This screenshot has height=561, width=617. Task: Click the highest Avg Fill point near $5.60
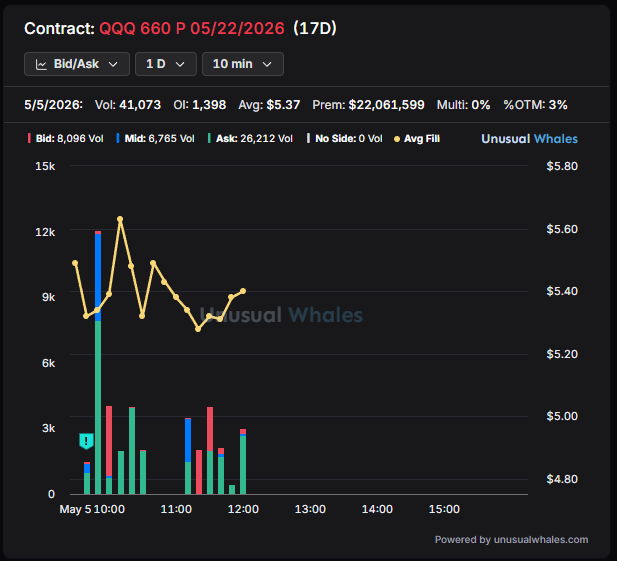point(120,219)
